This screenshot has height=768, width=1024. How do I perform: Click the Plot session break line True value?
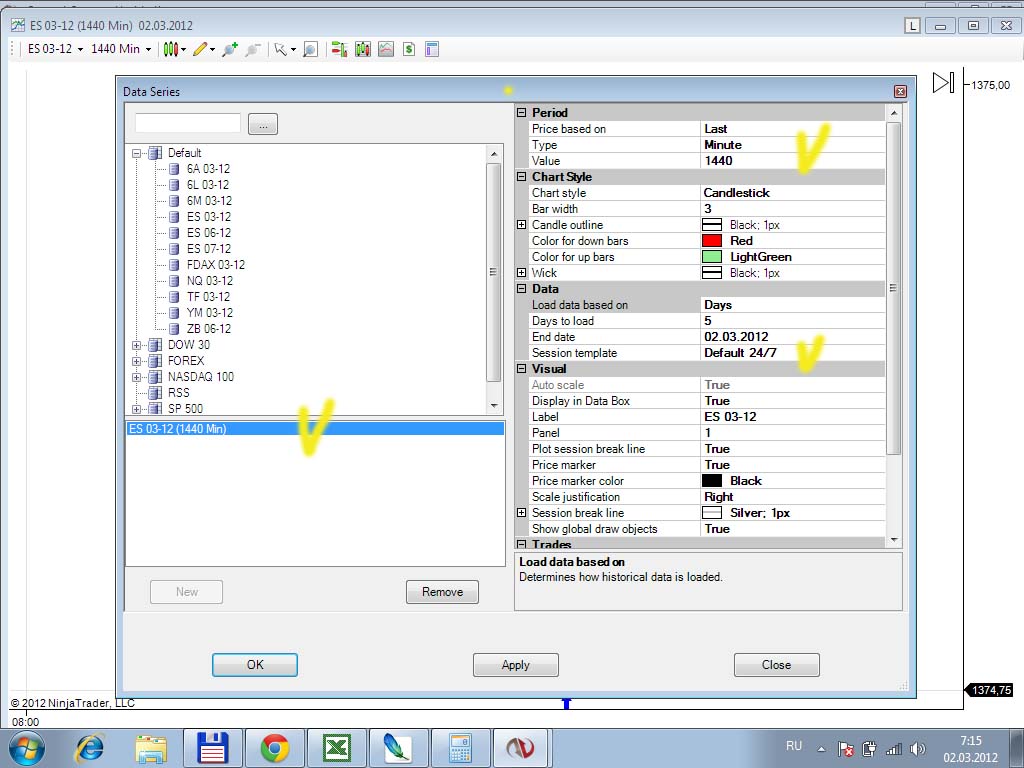(x=793, y=449)
